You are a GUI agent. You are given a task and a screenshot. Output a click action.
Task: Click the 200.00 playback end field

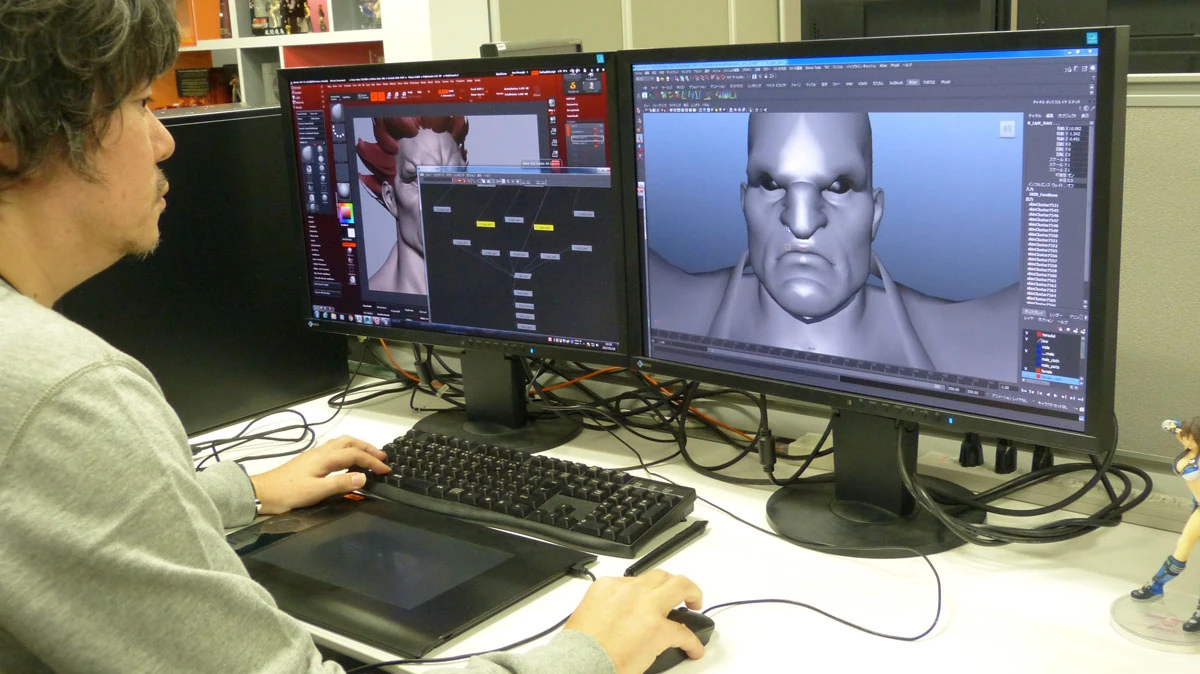(956, 389)
